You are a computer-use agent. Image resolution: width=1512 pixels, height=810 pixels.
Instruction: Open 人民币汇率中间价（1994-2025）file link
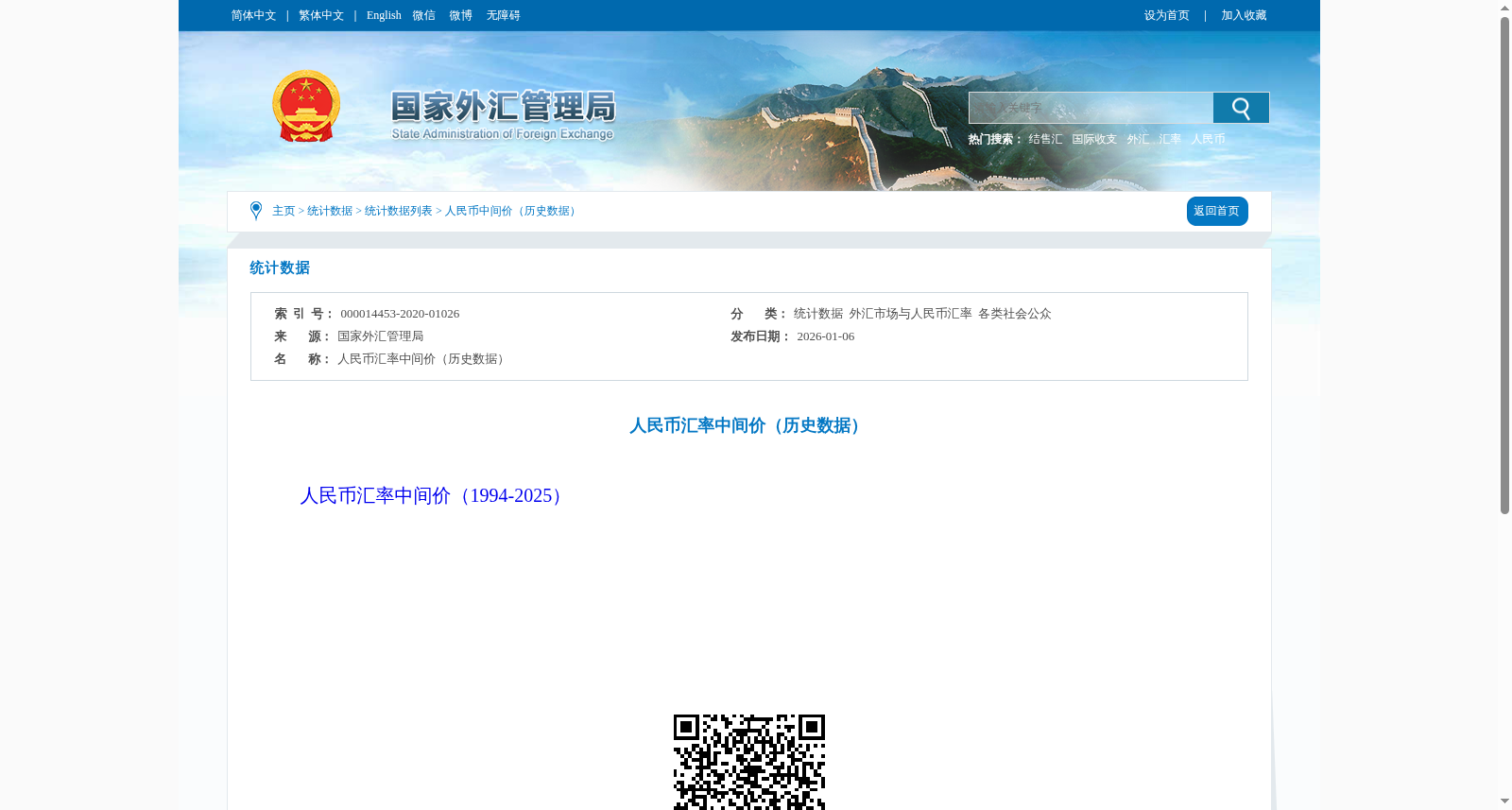point(435,495)
